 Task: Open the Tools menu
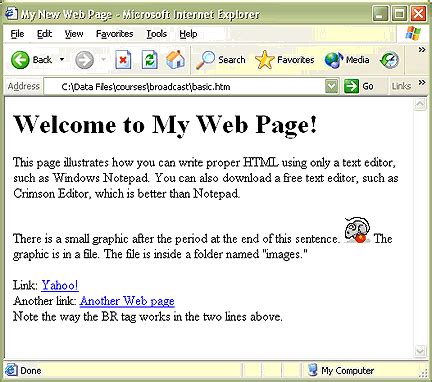156,34
